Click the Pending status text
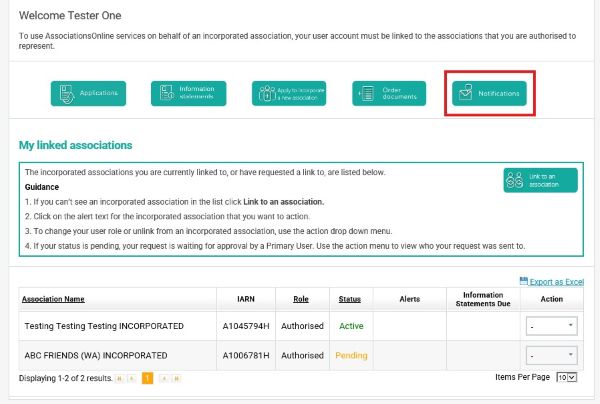The width and height of the screenshot is (600, 404). pos(351,355)
